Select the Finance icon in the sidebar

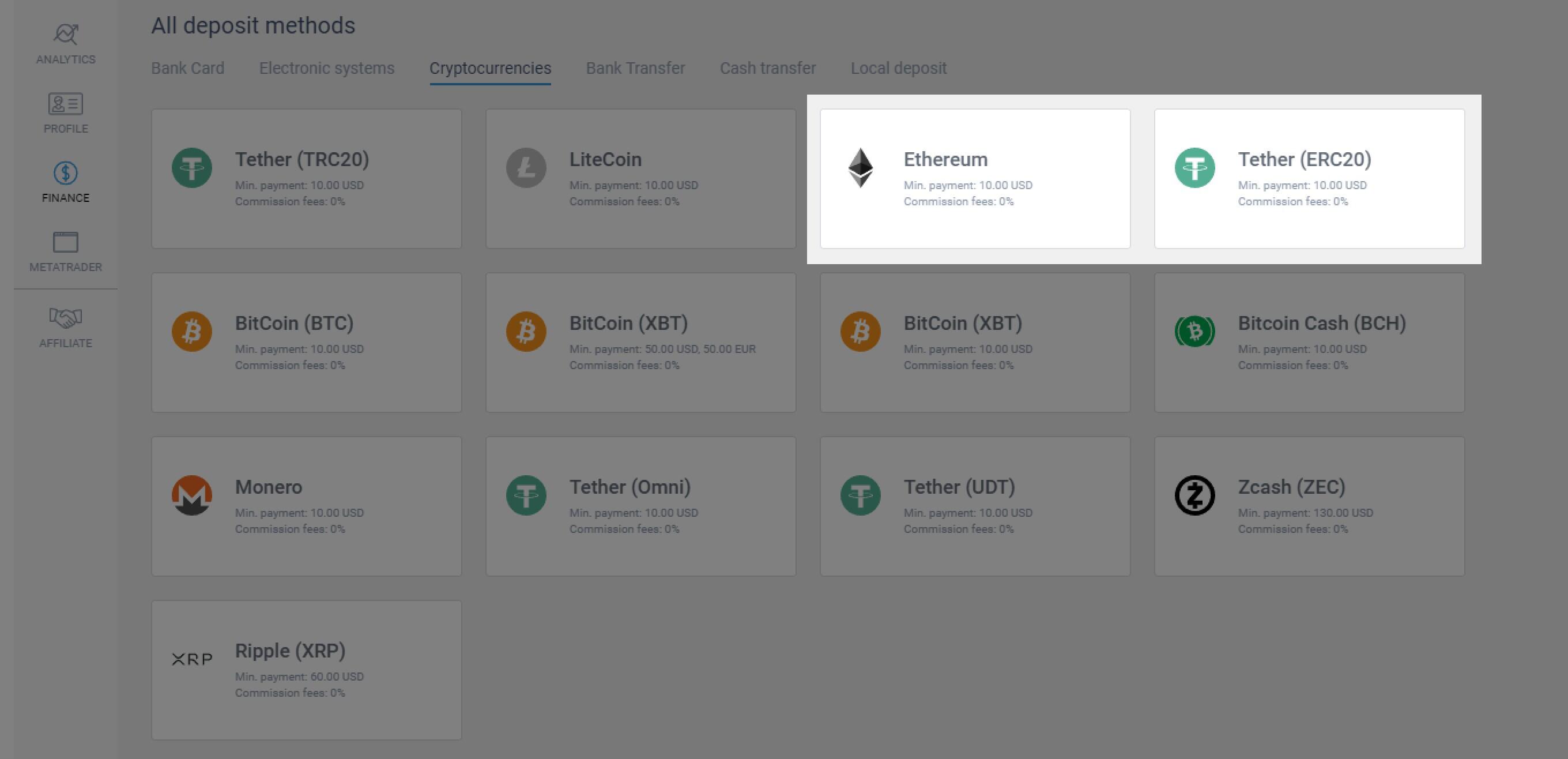tap(65, 172)
